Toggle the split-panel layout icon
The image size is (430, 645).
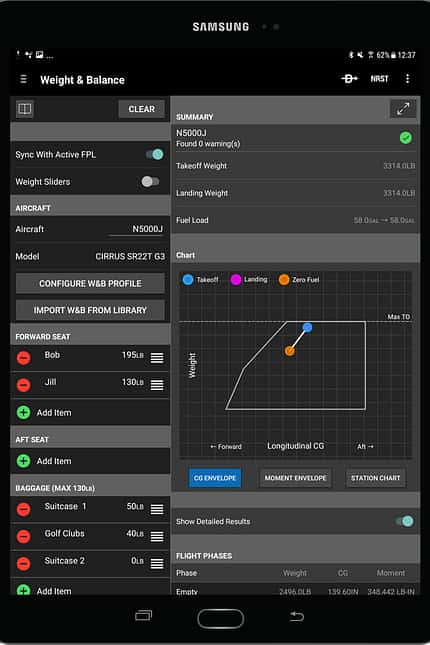(25, 109)
